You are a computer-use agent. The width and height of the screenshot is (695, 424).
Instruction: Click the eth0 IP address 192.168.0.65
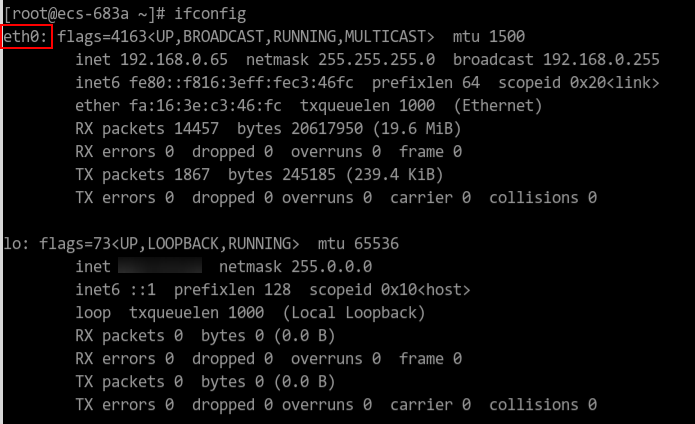coord(174,59)
